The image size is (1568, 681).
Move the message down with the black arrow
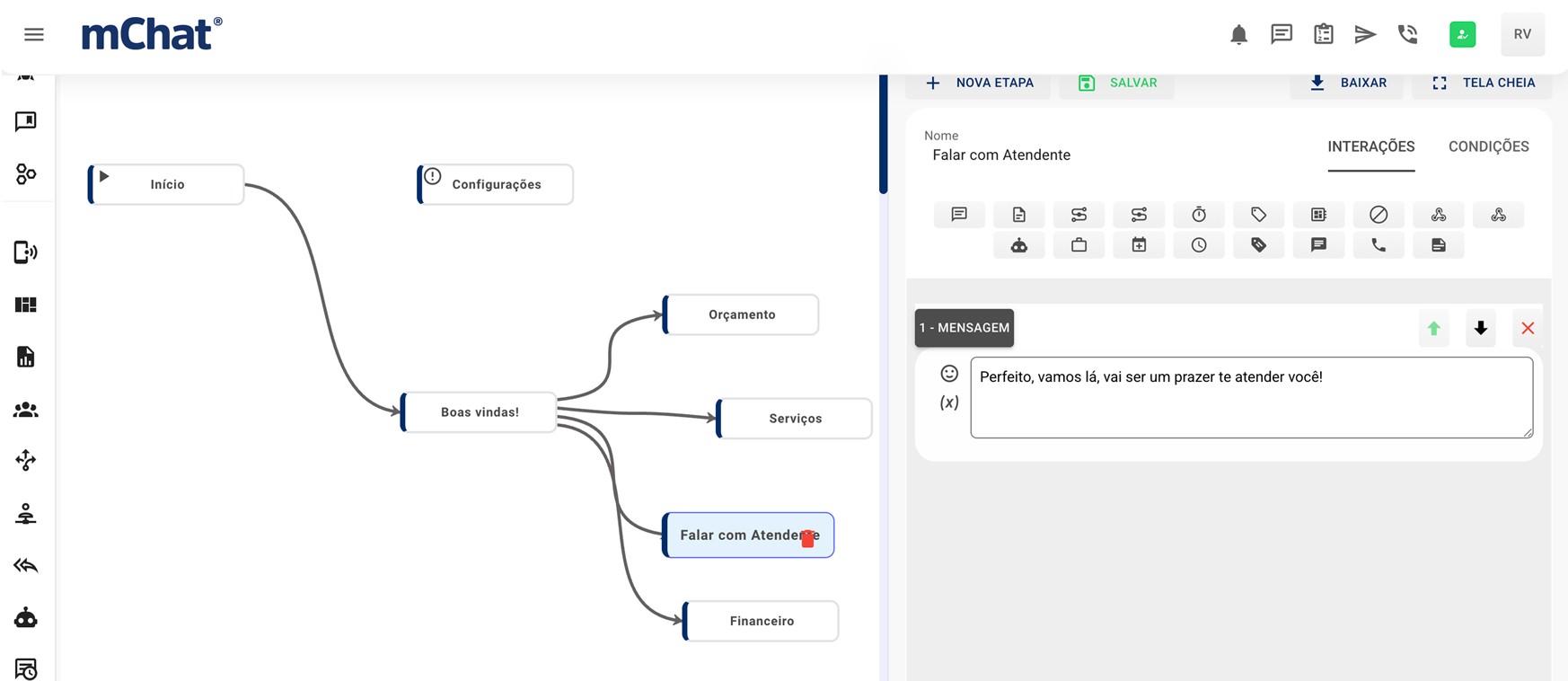click(x=1481, y=329)
